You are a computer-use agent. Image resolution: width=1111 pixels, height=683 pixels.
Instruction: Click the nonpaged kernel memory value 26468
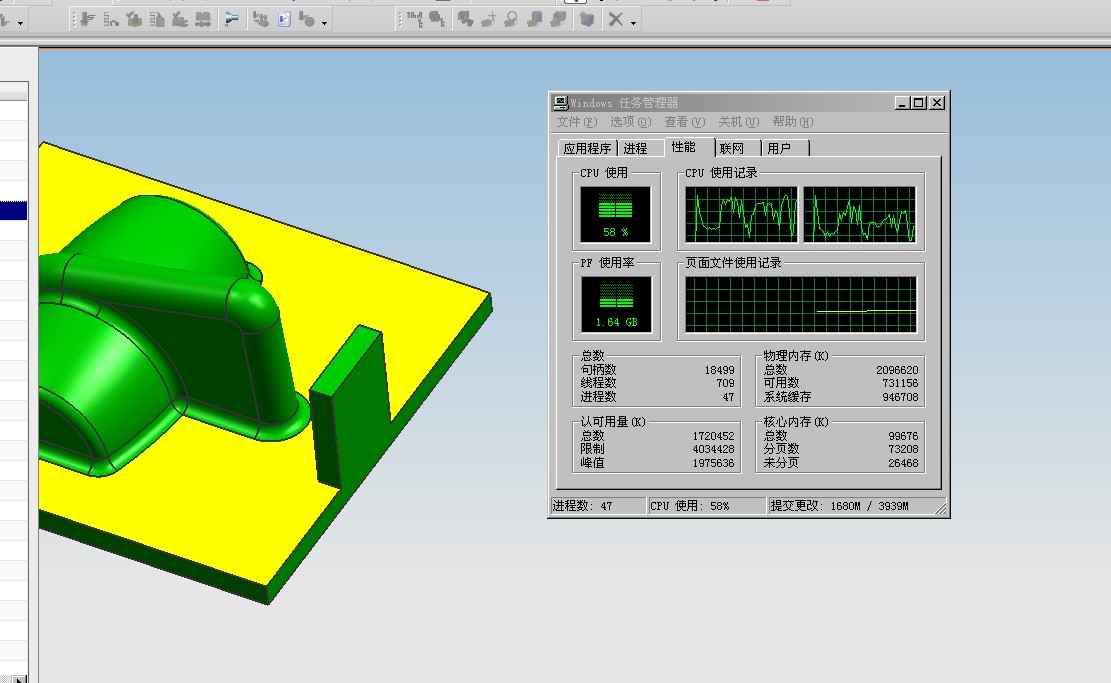point(903,463)
